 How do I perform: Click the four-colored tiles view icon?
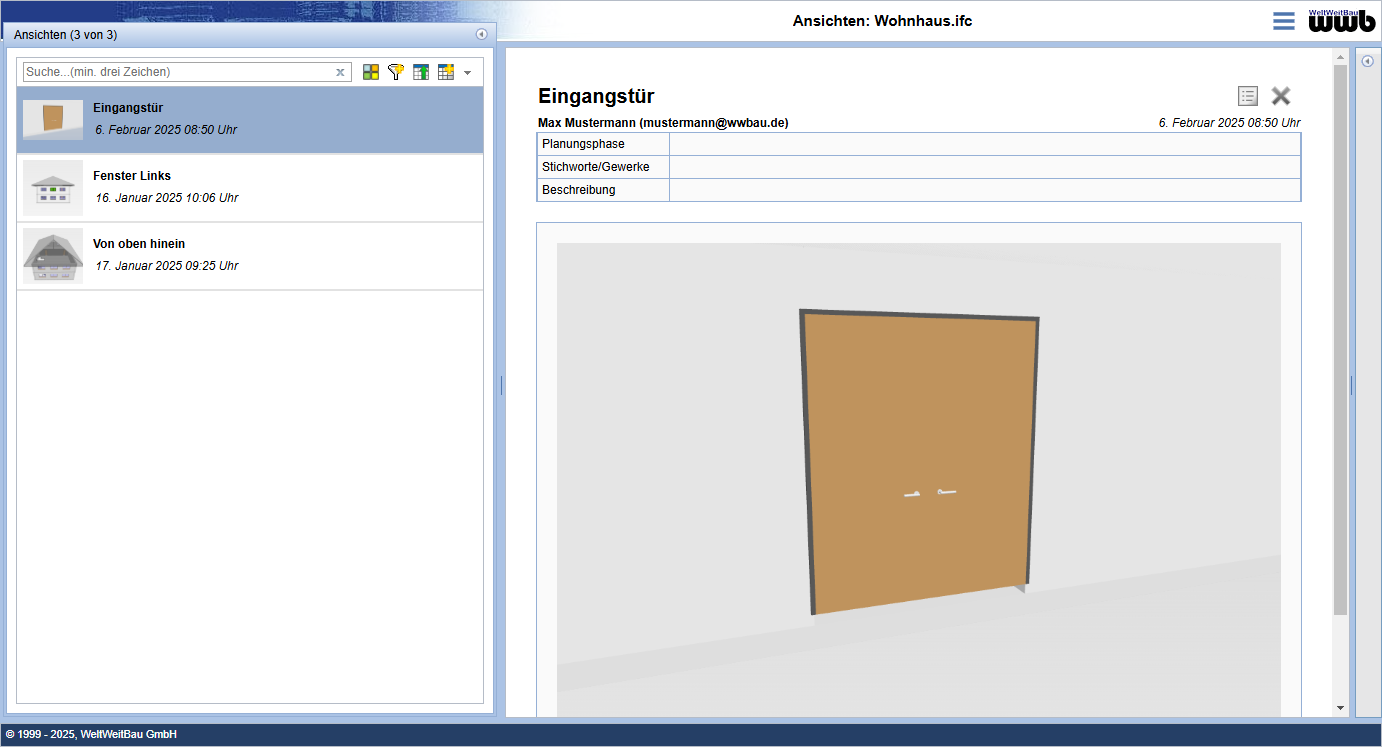(371, 72)
